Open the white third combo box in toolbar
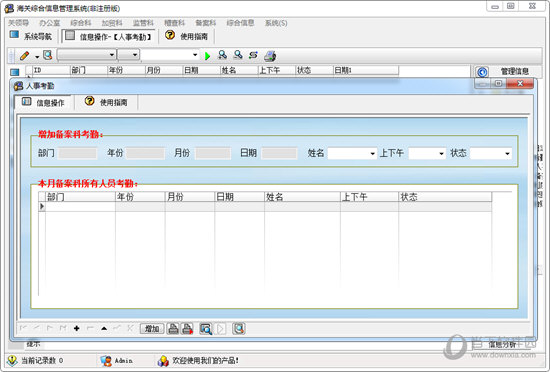Image resolution: width=550 pixels, height=372 pixels. pyautogui.click(x=170, y=55)
